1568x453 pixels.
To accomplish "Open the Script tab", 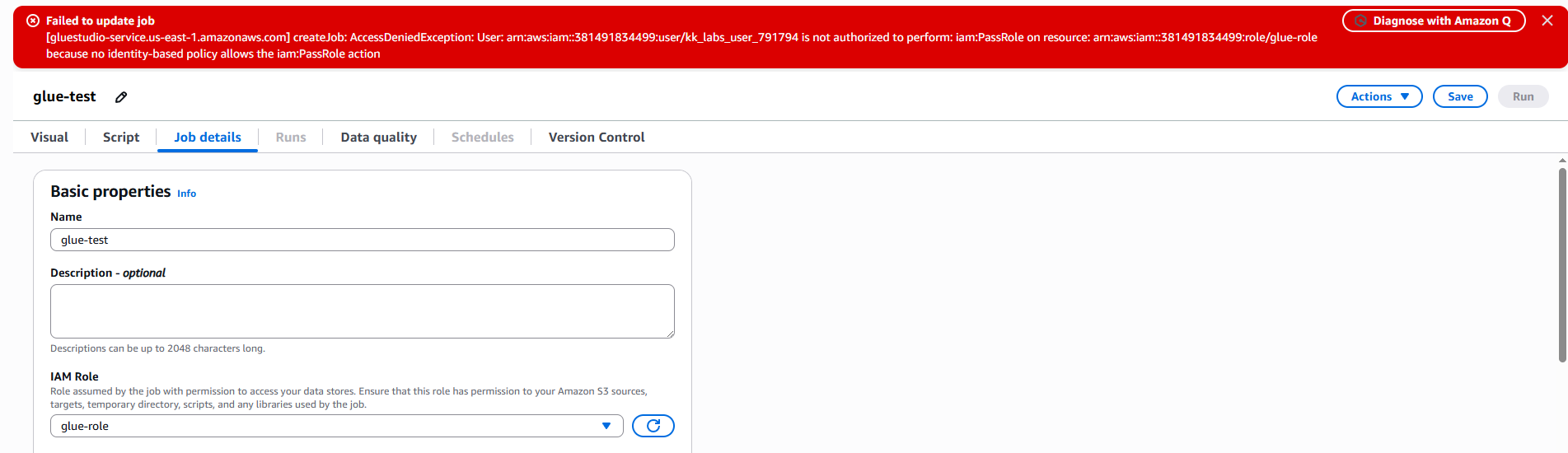I will pos(121,138).
